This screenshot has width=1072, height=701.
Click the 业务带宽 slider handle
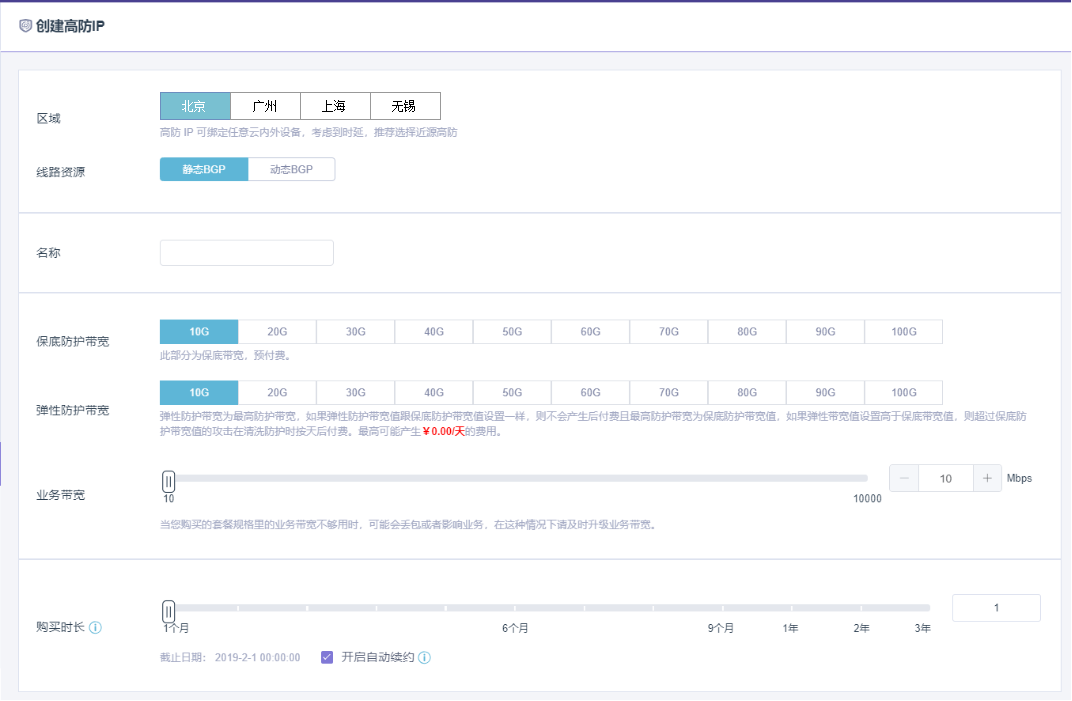[x=169, y=480]
